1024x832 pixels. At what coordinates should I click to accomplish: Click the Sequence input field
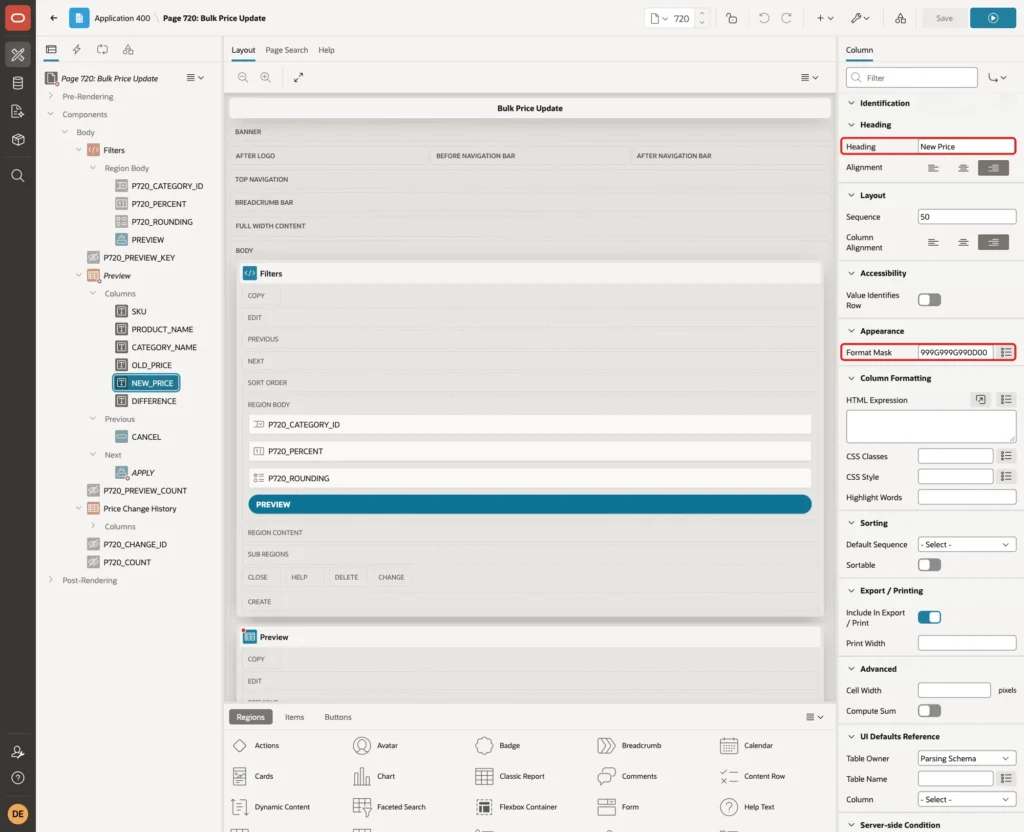(x=967, y=217)
